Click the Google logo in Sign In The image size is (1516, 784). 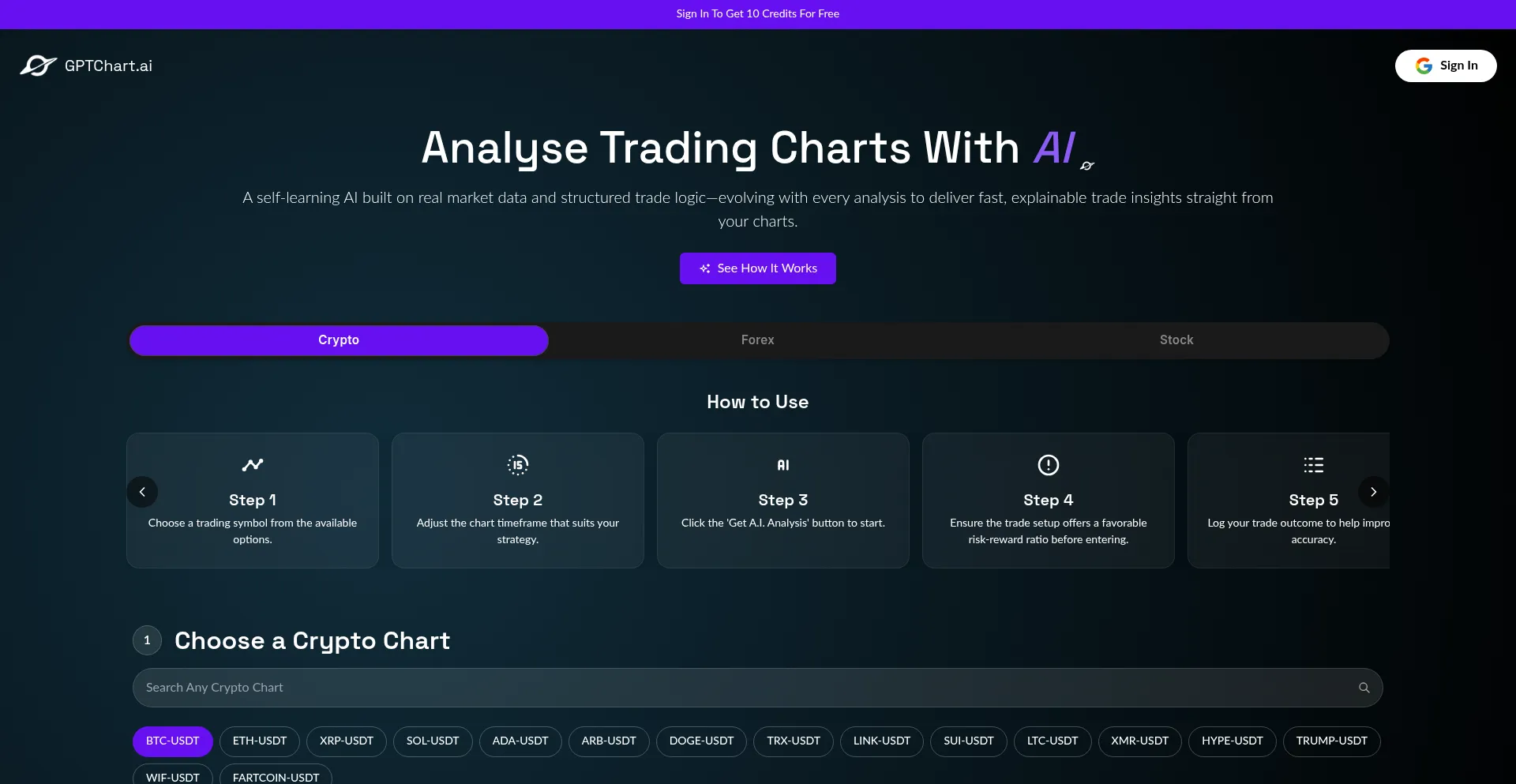(1424, 66)
